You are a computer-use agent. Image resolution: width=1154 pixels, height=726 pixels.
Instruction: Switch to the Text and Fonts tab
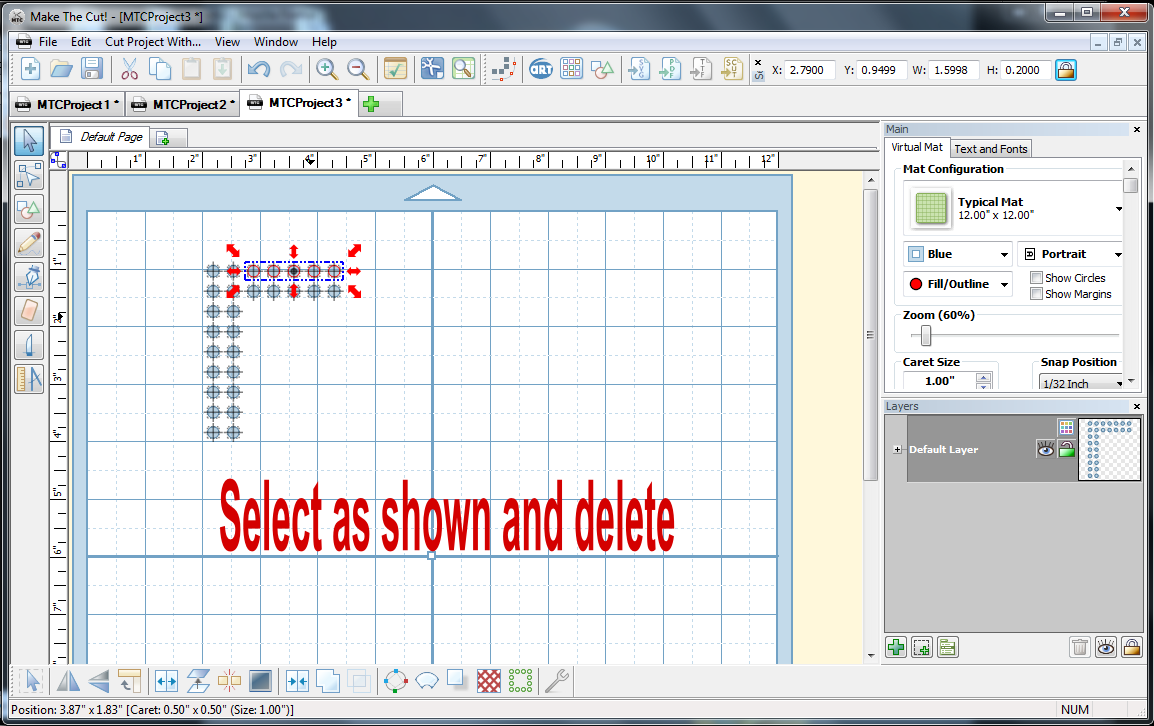pos(991,149)
